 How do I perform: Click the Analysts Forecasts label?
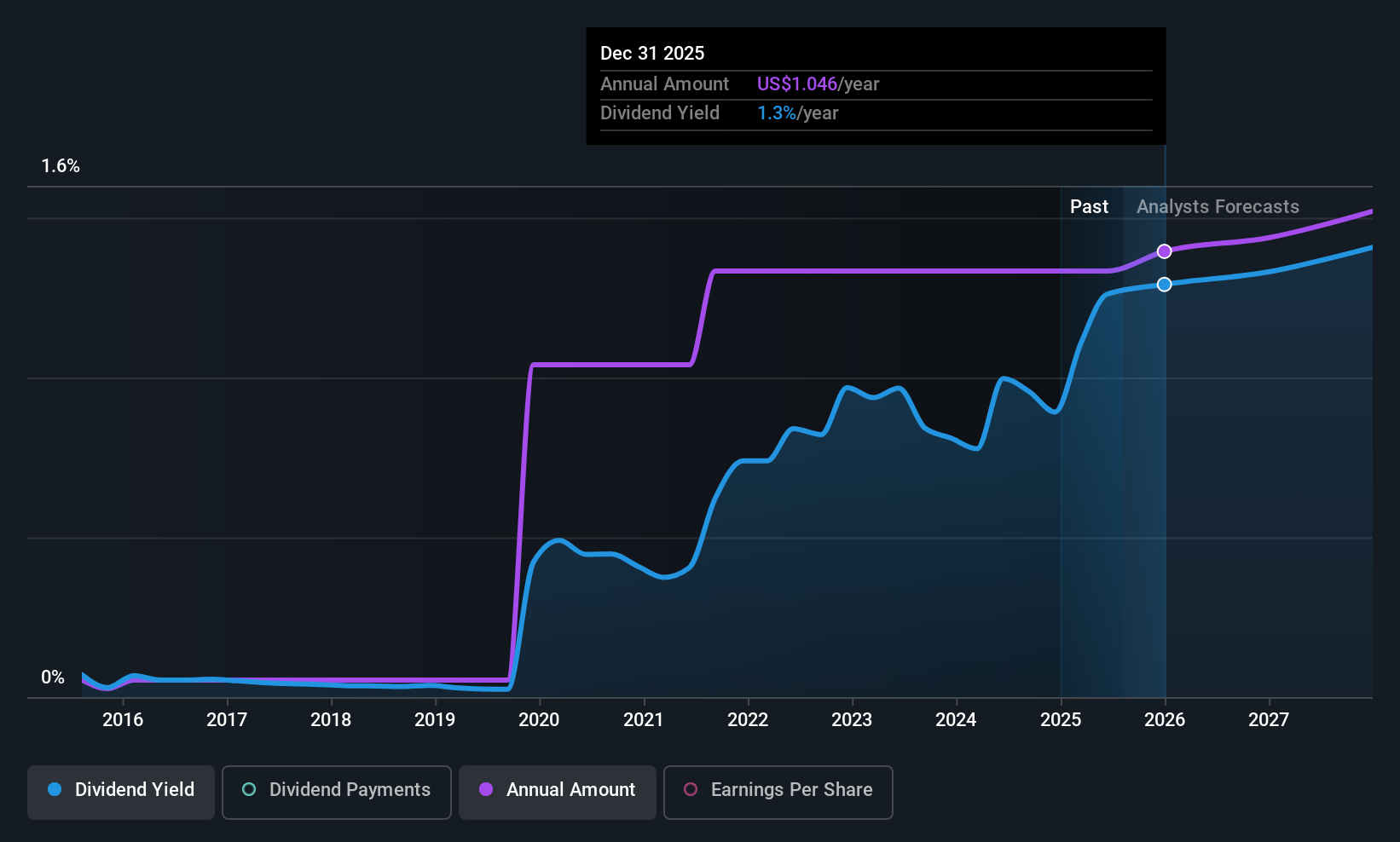1218,206
